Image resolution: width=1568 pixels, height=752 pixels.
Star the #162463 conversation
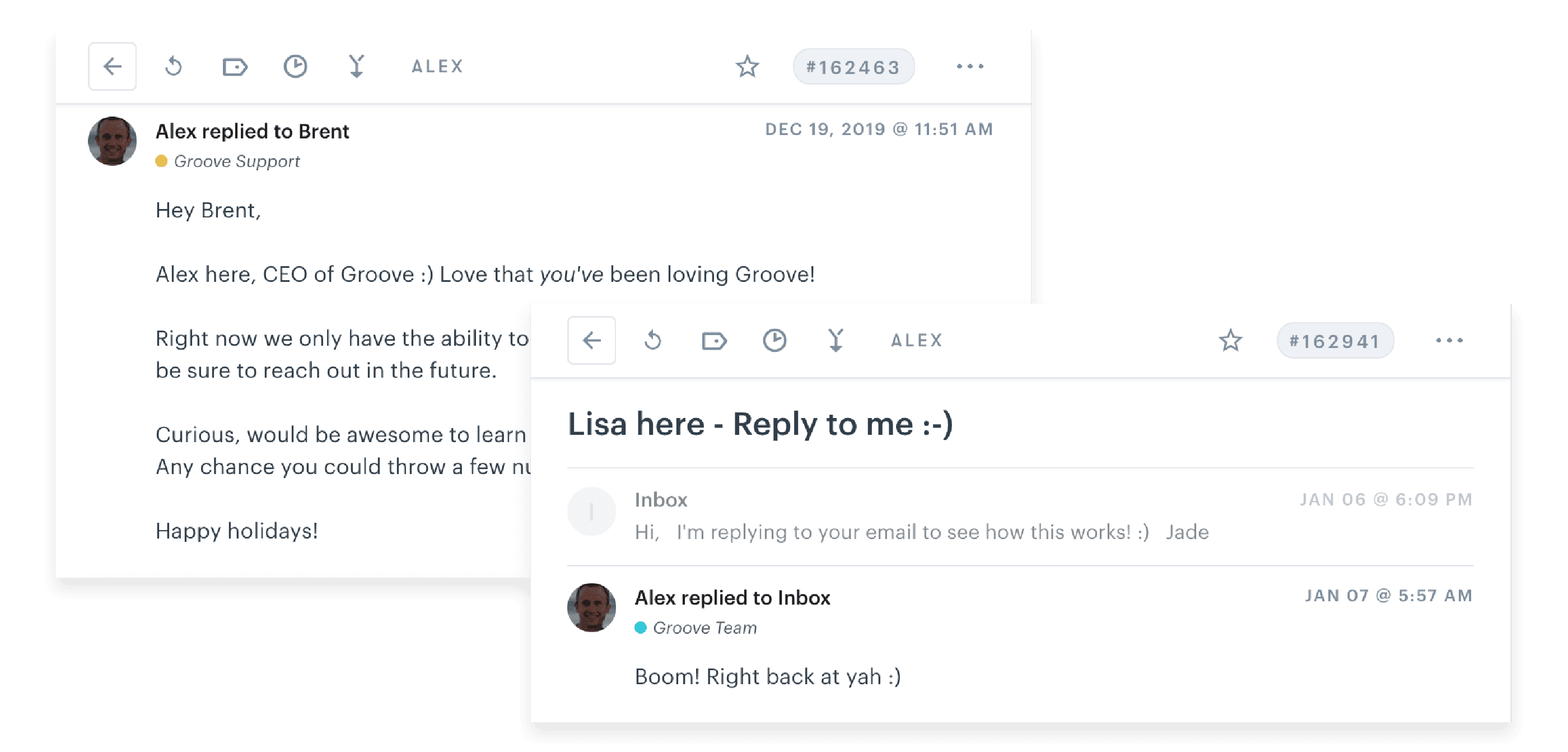tap(746, 67)
